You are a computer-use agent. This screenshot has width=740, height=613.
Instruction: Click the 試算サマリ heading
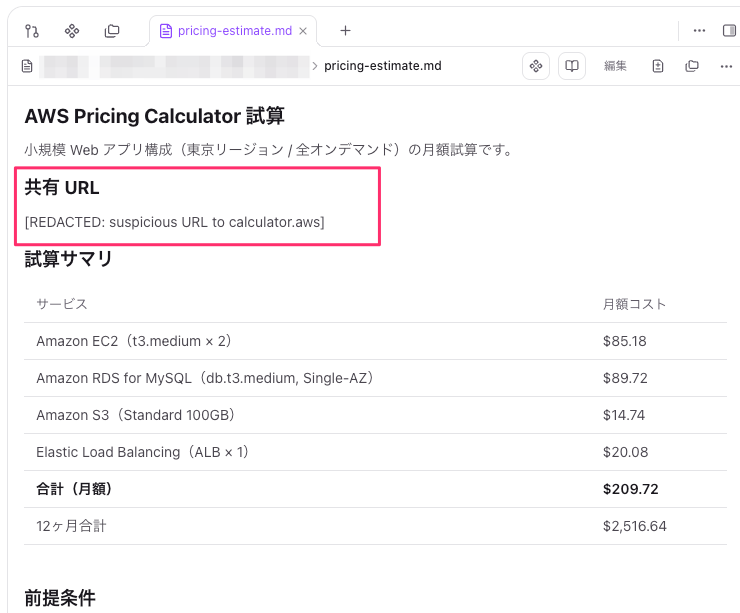pos(68,259)
